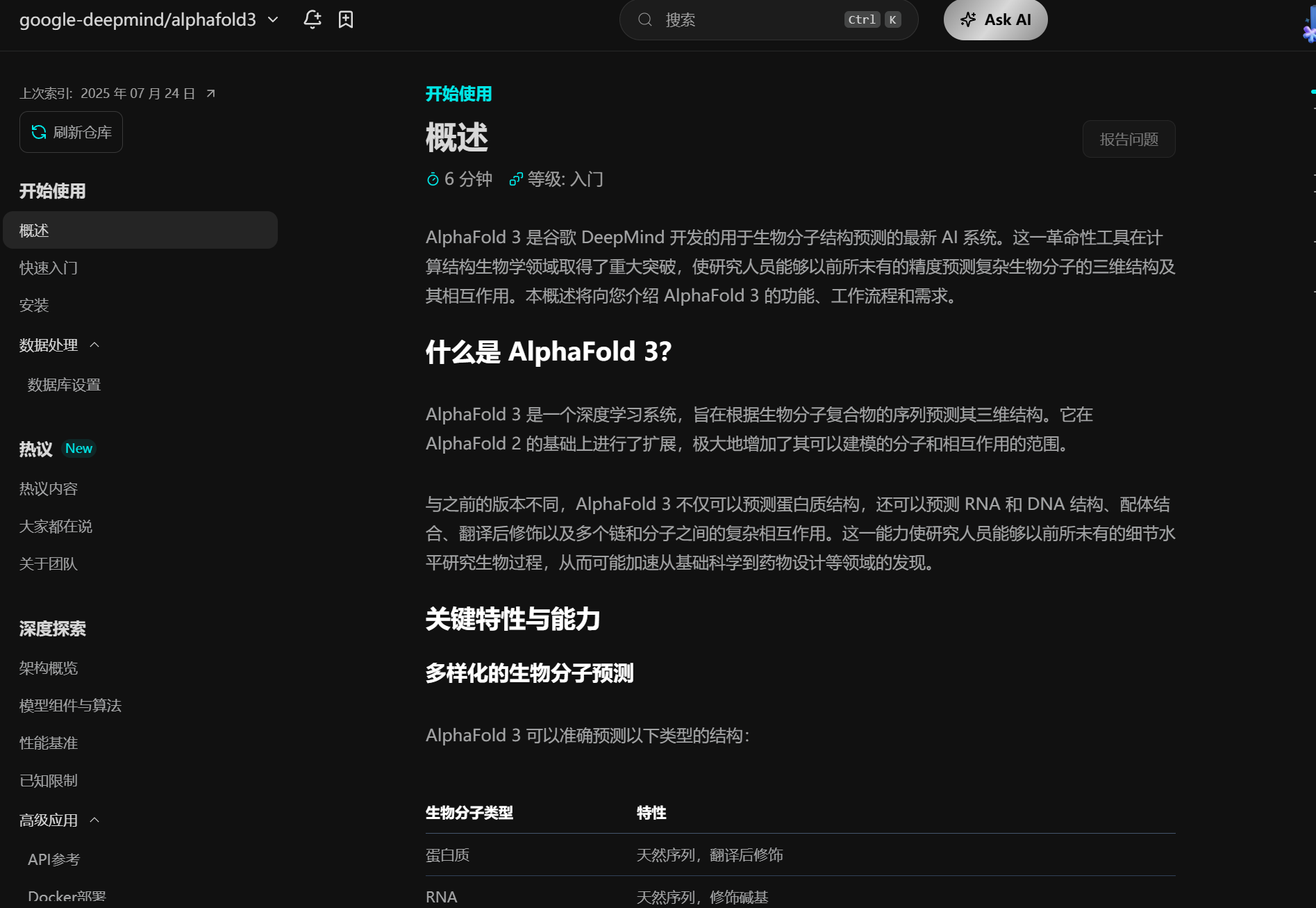Click the 天然序列，翻译后修饰 cell
This screenshot has height=908, width=1316.
(x=710, y=855)
